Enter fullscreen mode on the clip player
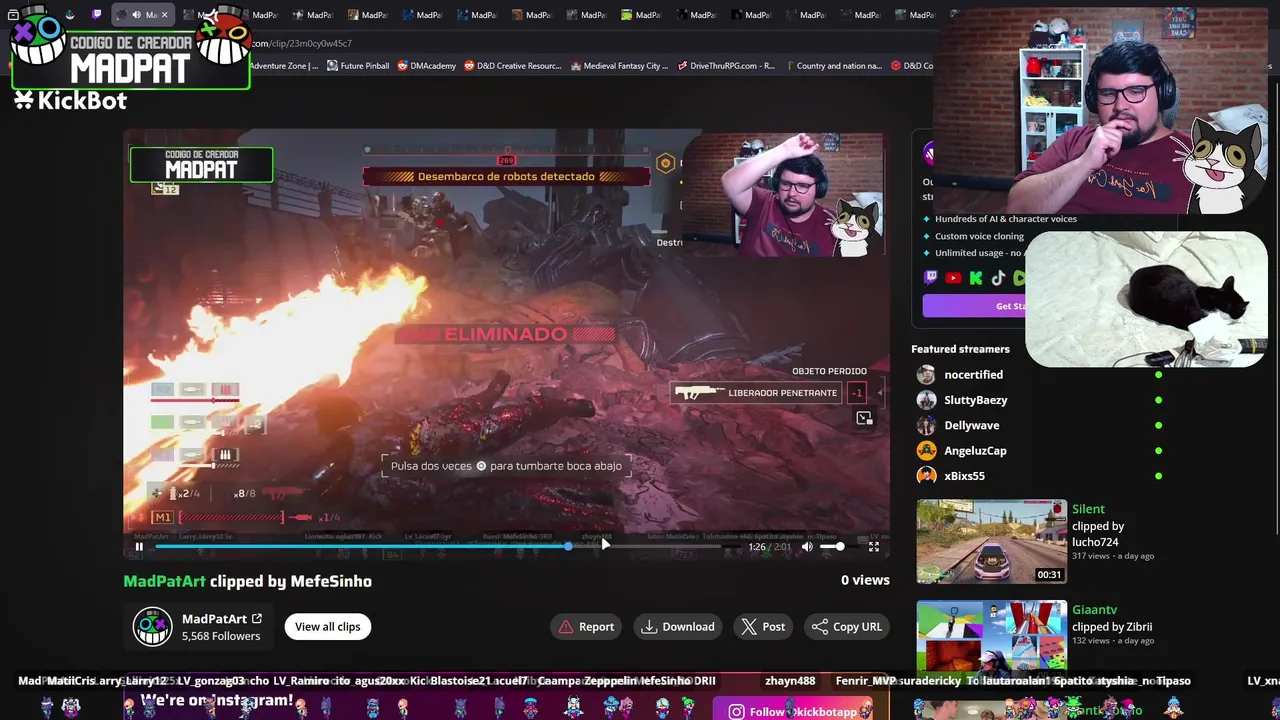The height and width of the screenshot is (720, 1280). click(874, 546)
